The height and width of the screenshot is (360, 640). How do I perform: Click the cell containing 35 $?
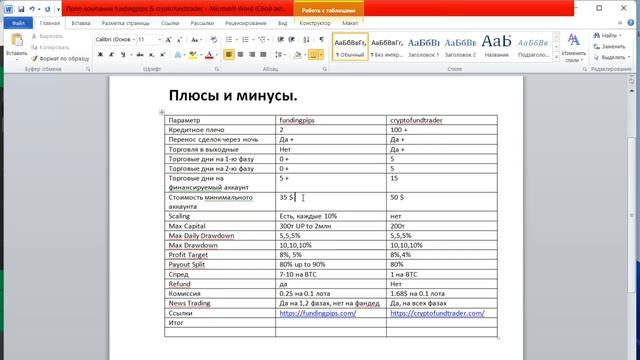[x=331, y=202]
